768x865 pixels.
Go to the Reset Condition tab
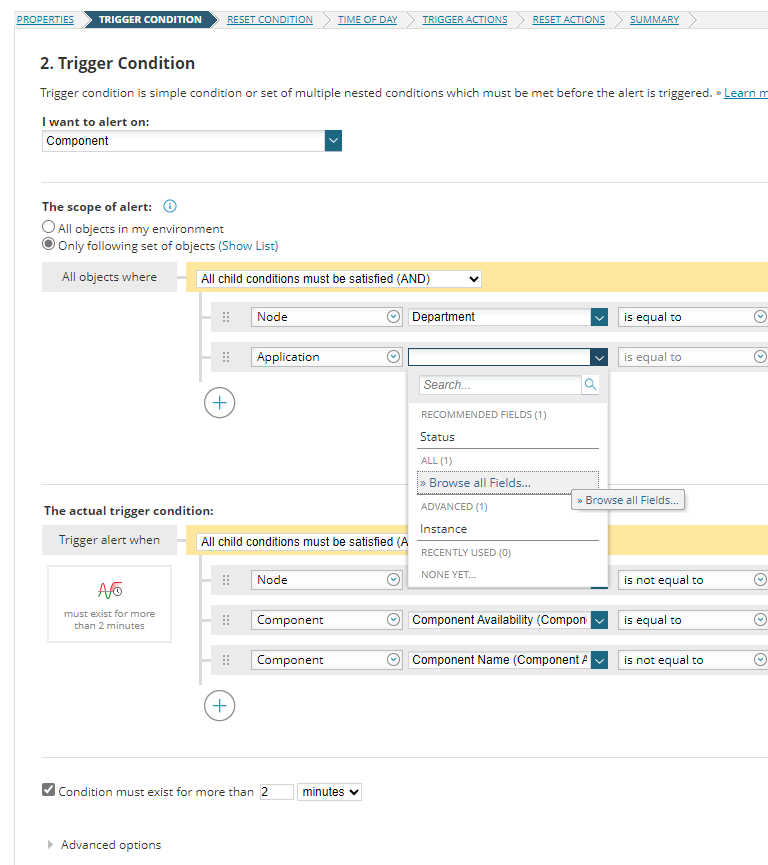coord(269,19)
